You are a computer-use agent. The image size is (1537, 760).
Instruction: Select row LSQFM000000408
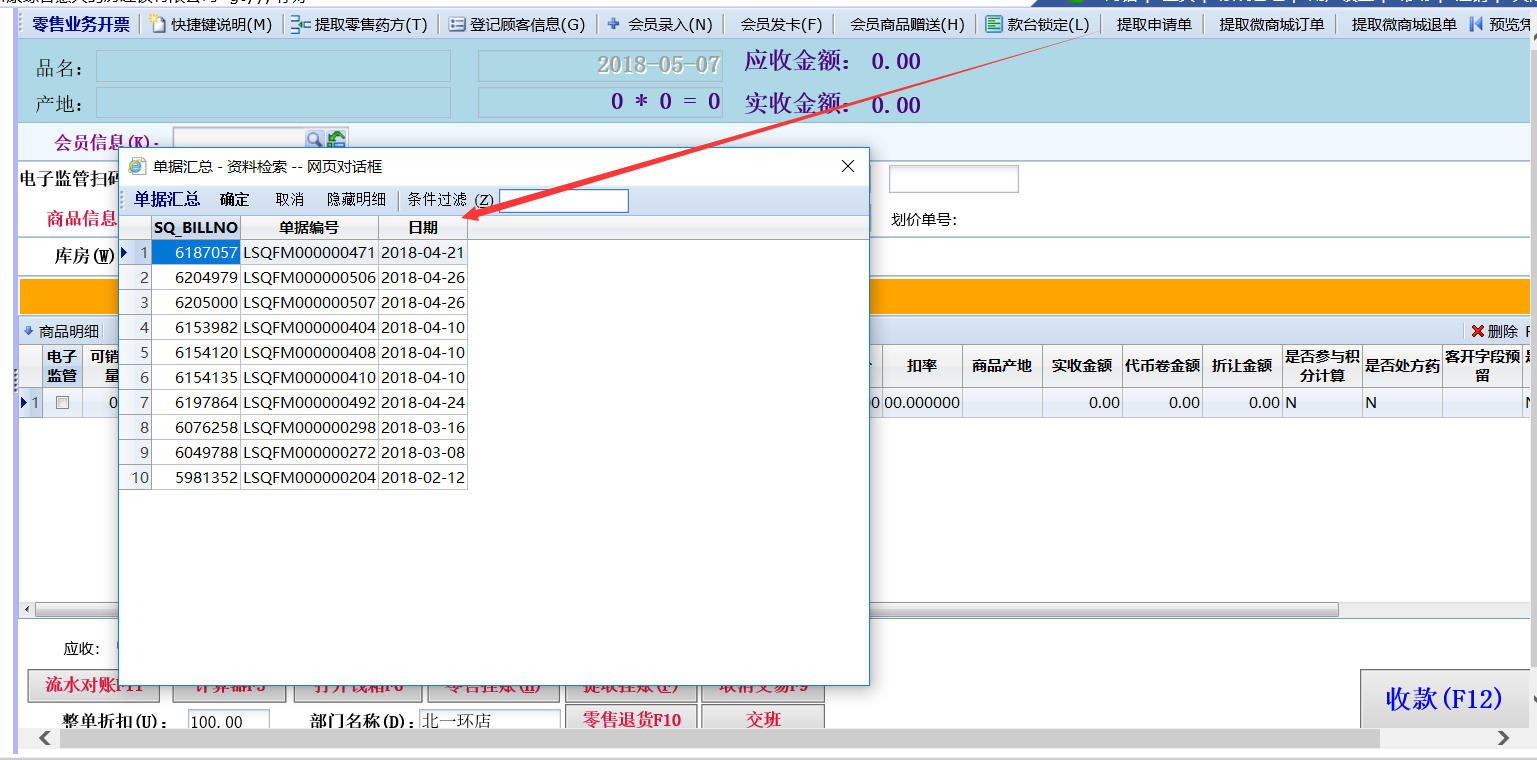pyautogui.click(x=294, y=353)
